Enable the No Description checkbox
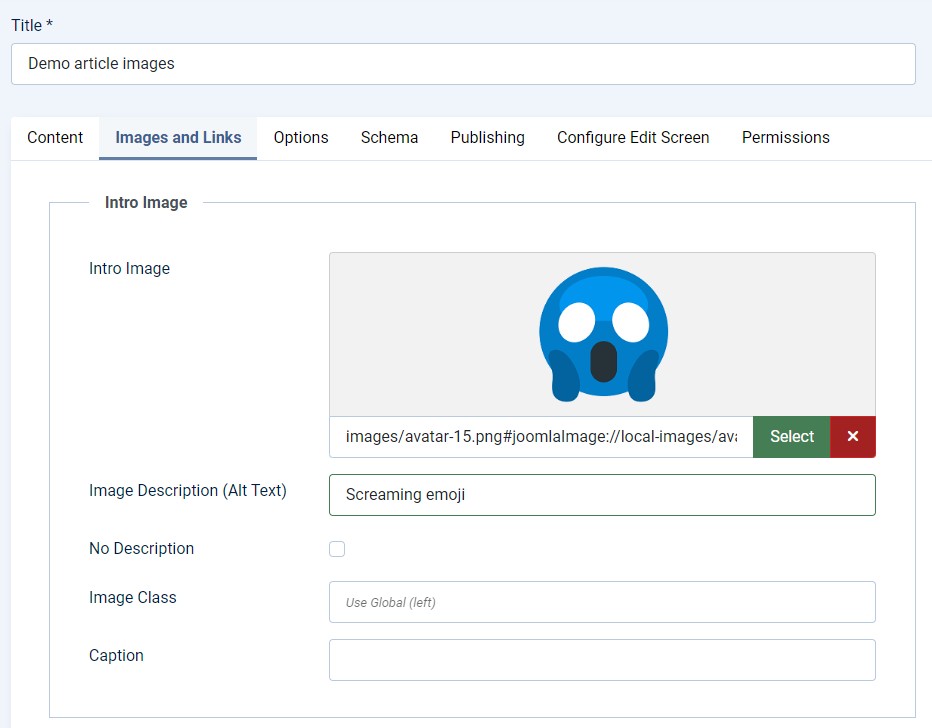This screenshot has height=728, width=932. pyautogui.click(x=337, y=548)
